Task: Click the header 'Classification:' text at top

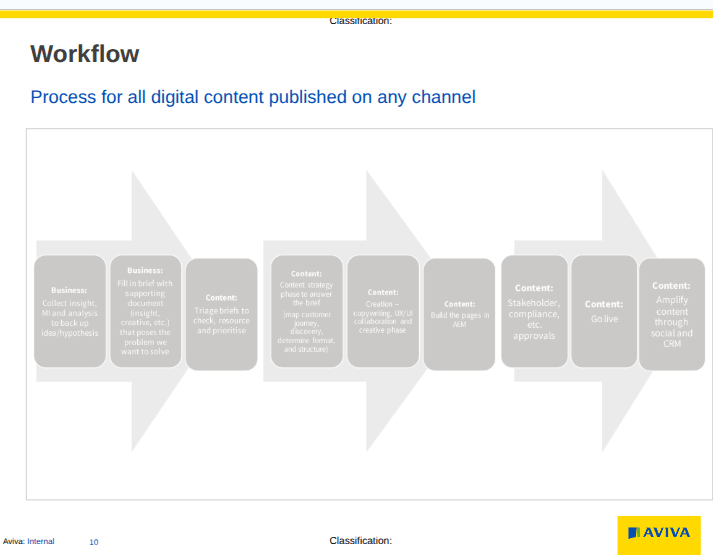Action: pyautogui.click(x=361, y=21)
